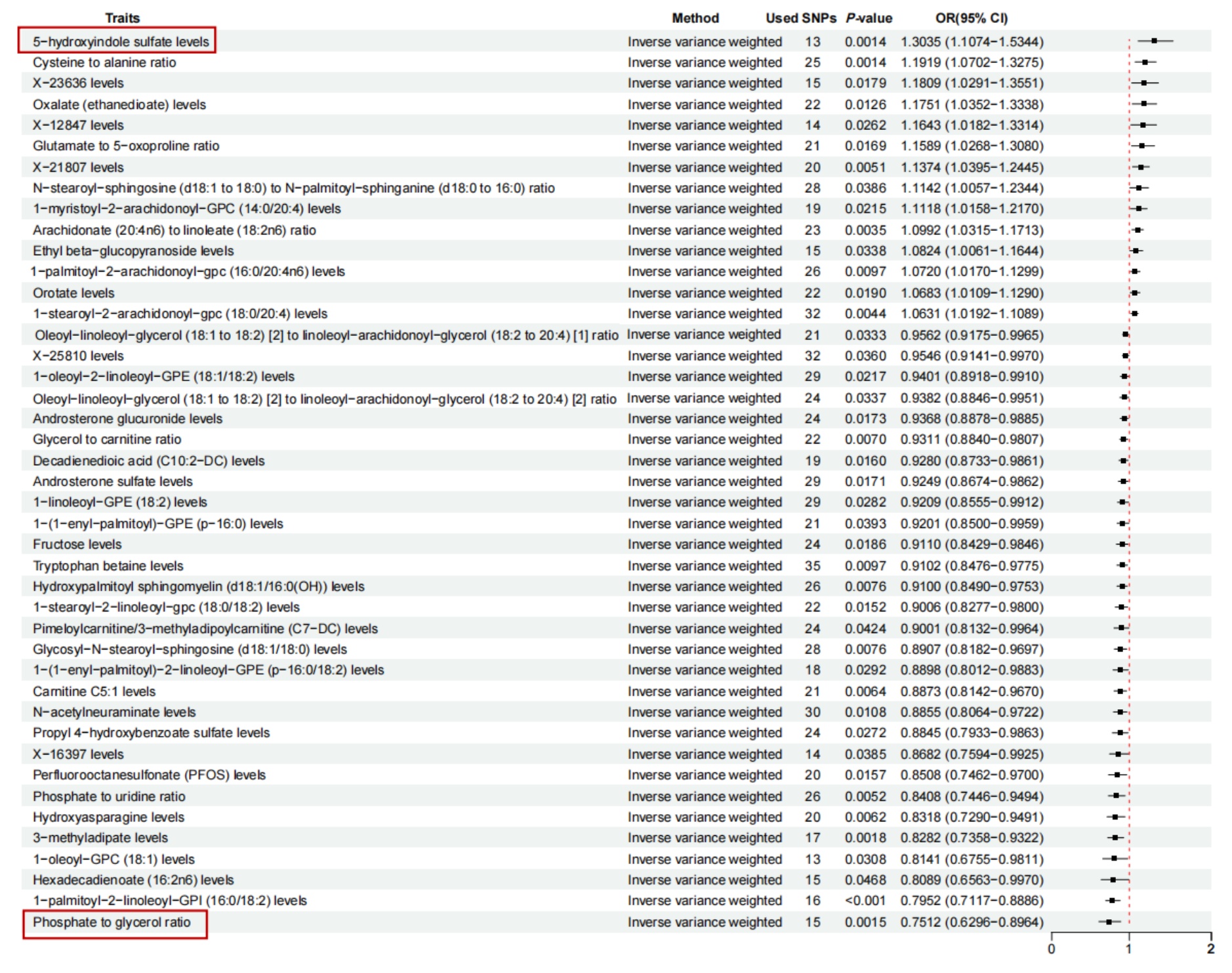Click the x-axis tick label 2

click(1210, 949)
